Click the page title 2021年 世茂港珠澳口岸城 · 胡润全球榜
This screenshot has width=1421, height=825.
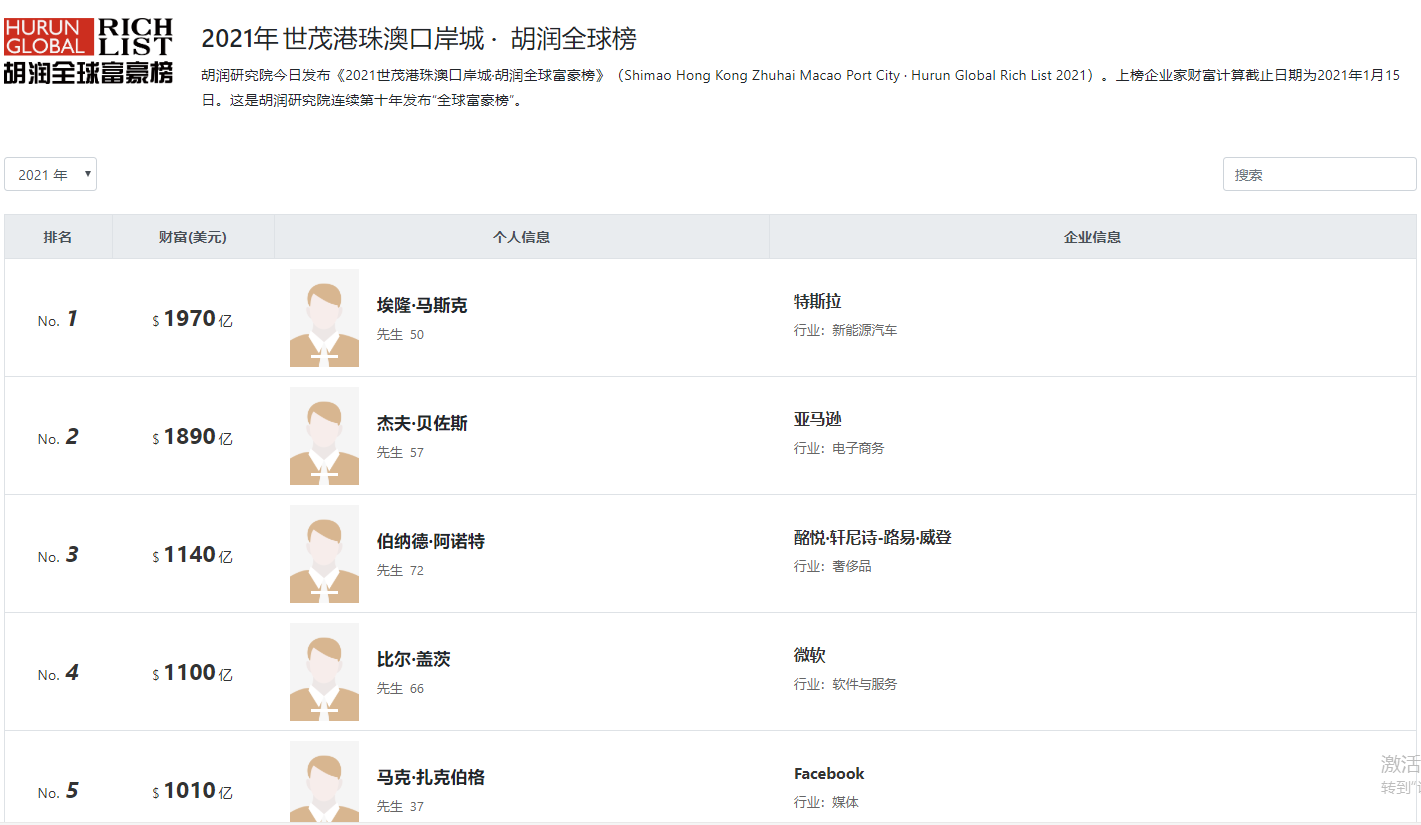[419, 39]
